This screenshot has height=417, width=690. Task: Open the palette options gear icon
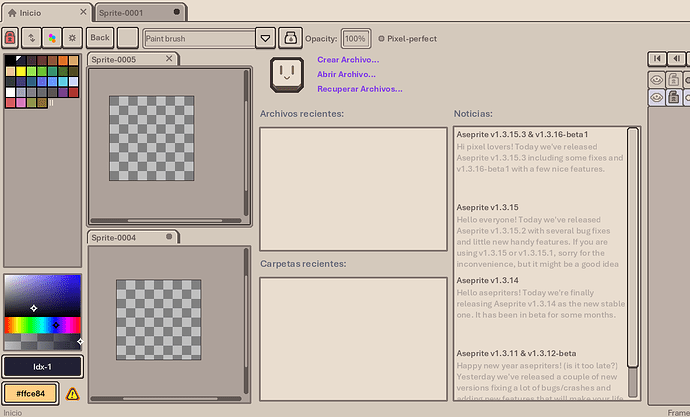click(71, 38)
